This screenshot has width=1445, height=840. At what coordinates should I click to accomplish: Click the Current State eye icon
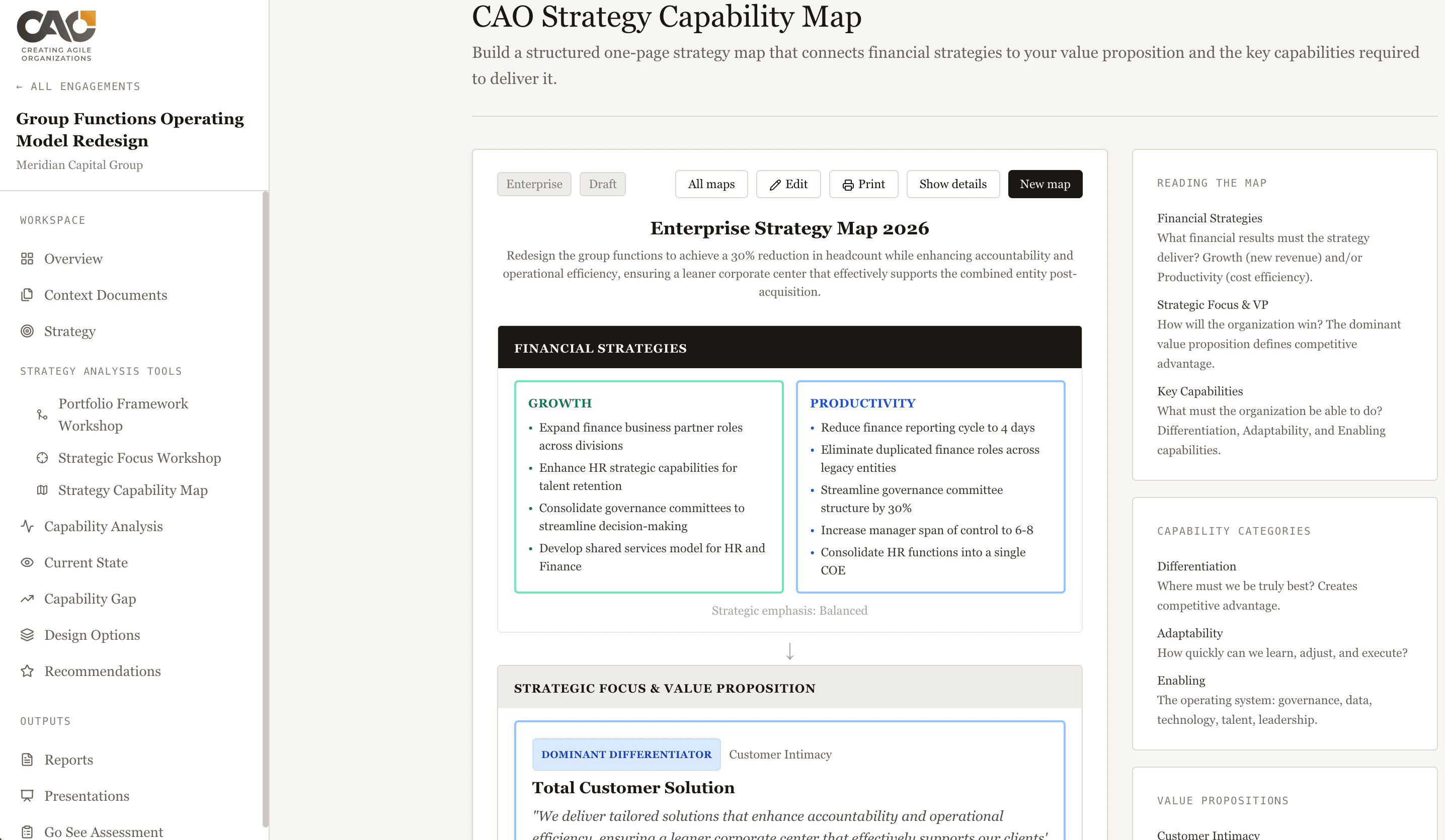[x=27, y=562]
